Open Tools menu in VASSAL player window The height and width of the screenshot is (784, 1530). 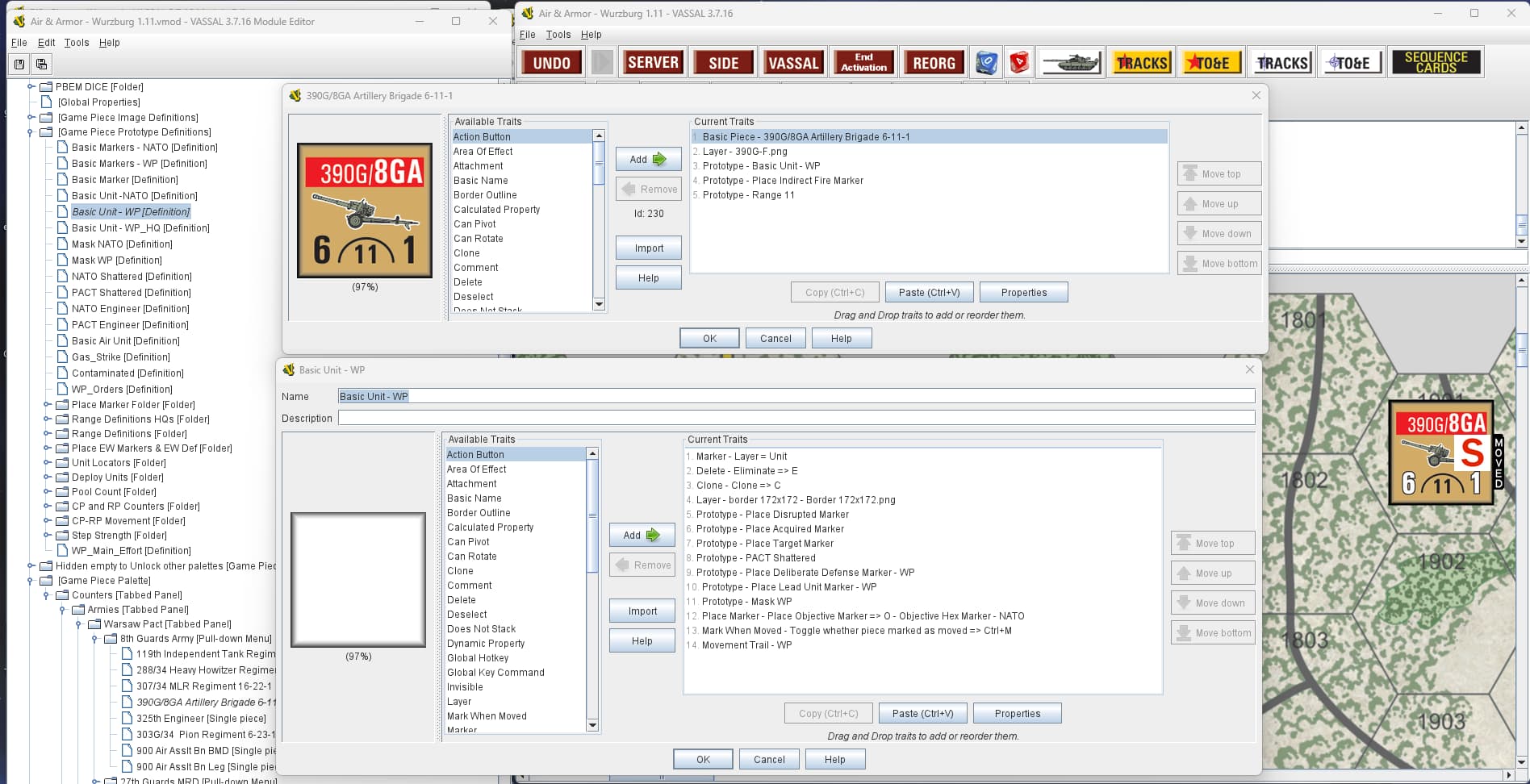click(x=558, y=35)
